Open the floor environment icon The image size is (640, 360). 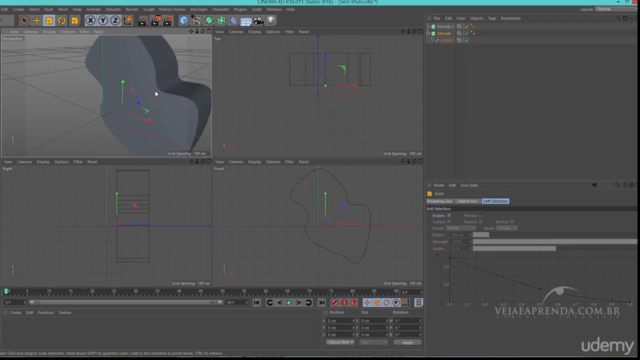(246, 20)
